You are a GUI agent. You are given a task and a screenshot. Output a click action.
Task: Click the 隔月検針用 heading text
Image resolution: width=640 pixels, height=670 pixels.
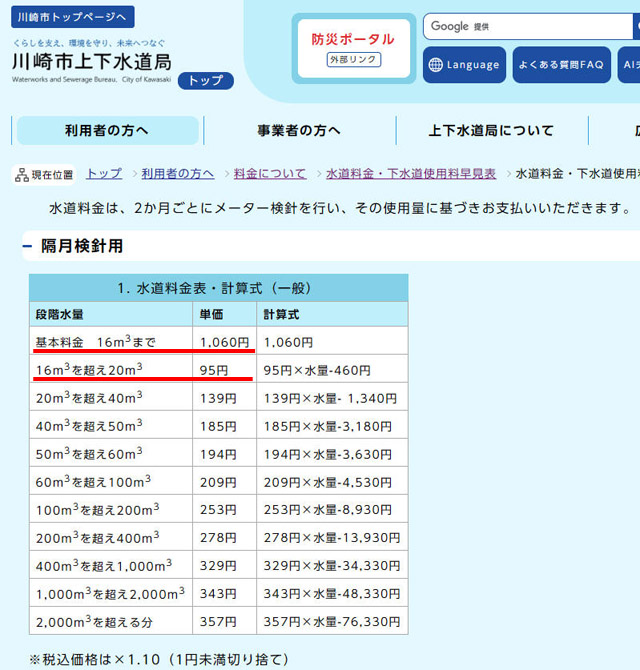point(82,246)
